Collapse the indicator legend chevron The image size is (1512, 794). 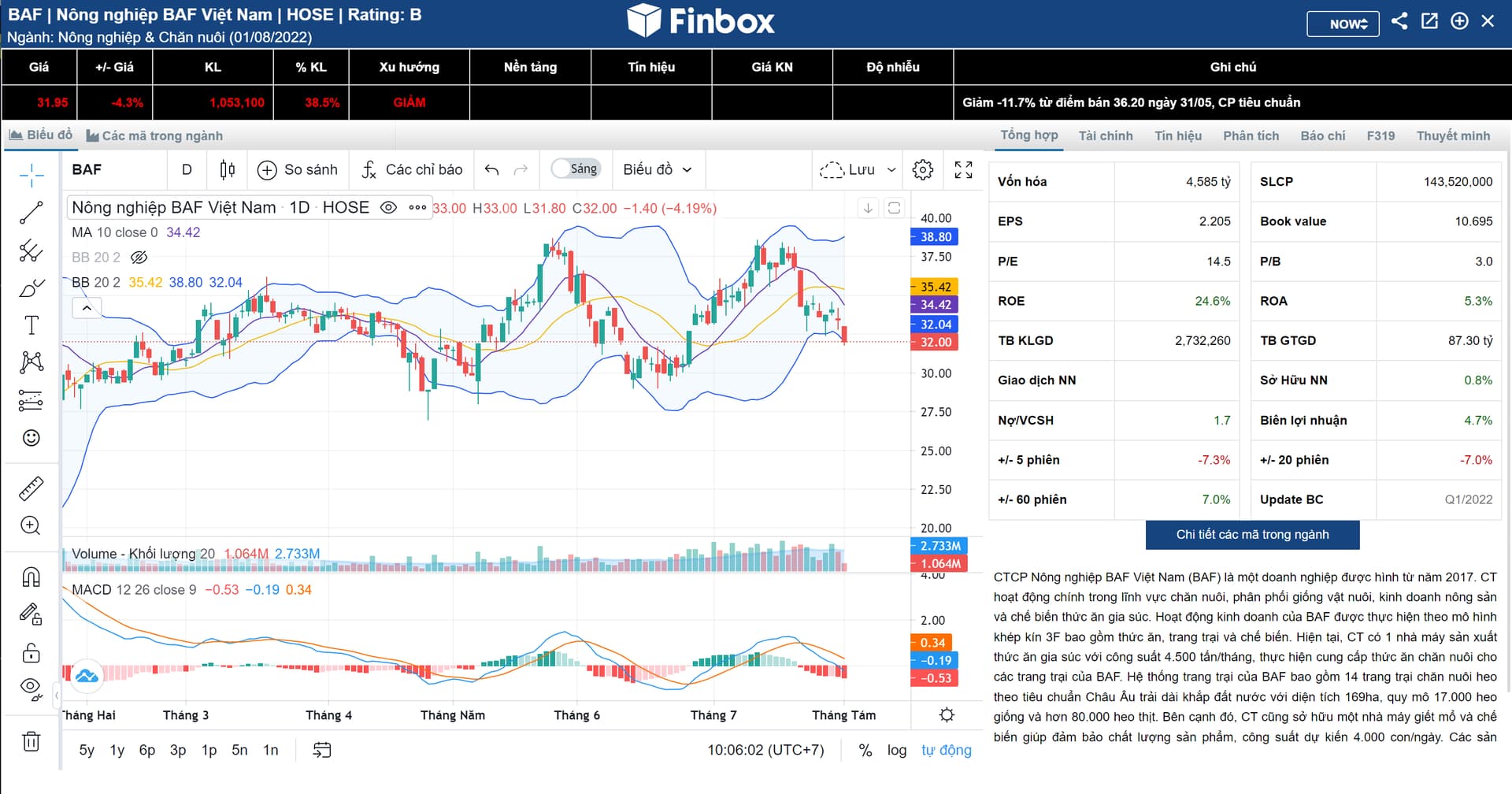(87, 308)
